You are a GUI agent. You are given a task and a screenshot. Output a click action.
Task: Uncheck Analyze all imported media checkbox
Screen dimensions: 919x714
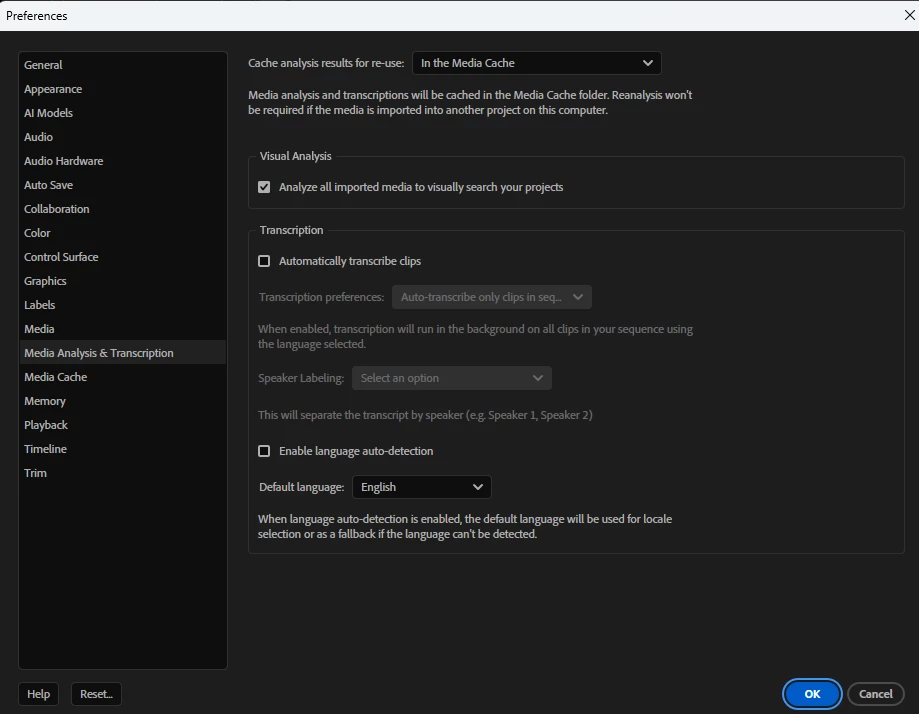(x=264, y=187)
